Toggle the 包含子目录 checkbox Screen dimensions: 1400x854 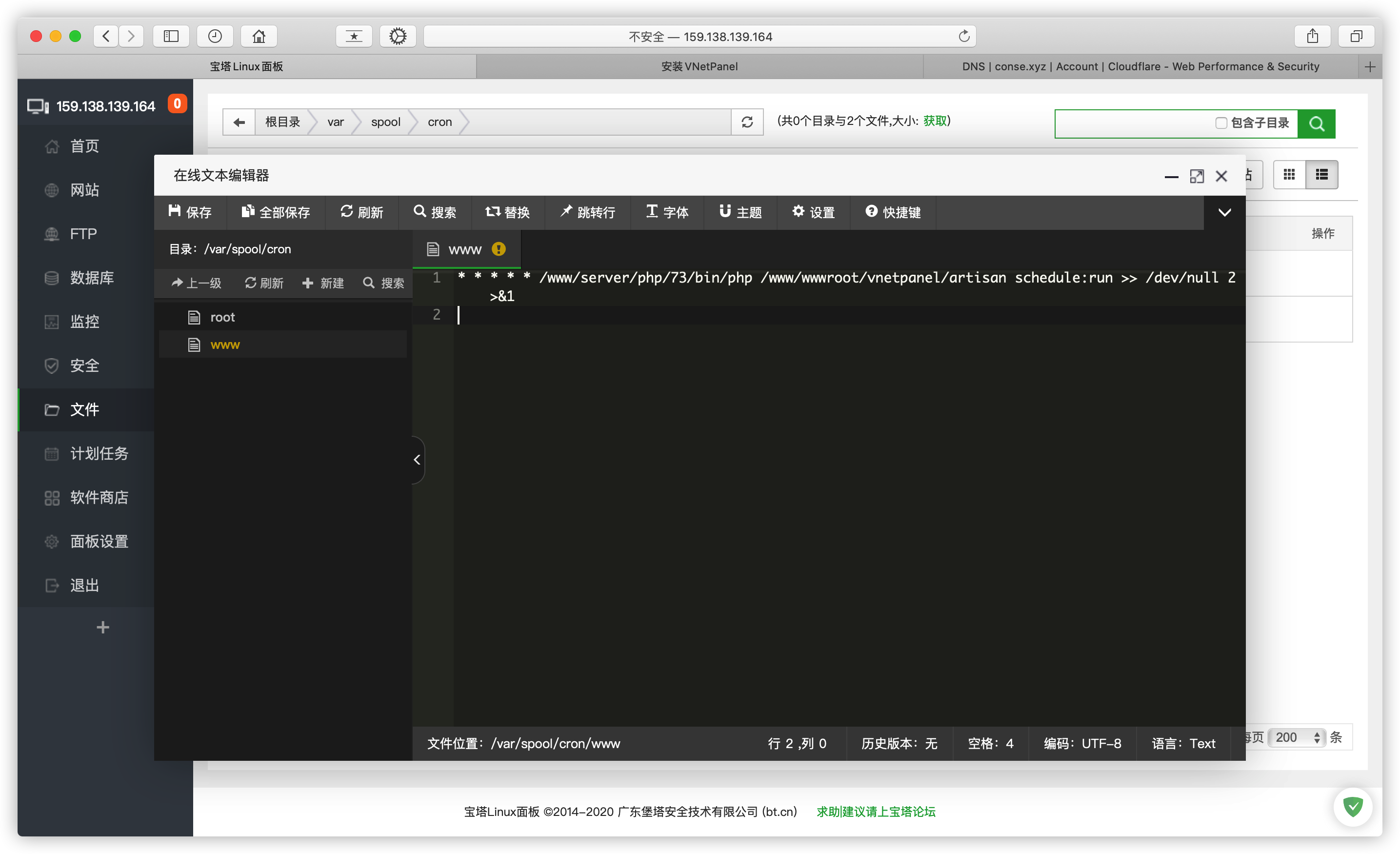(x=1220, y=123)
